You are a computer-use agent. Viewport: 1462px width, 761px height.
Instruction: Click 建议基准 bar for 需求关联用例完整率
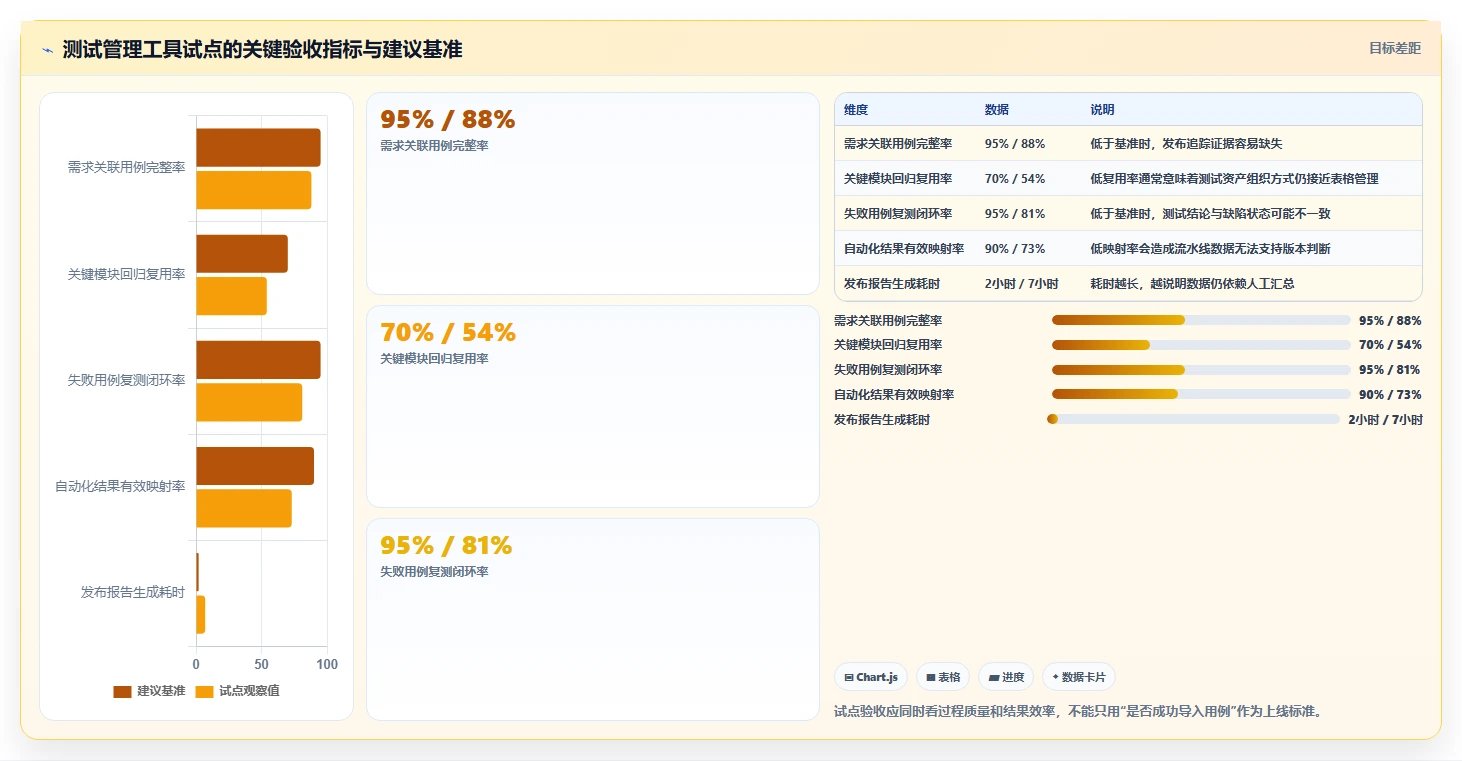coord(258,148)
